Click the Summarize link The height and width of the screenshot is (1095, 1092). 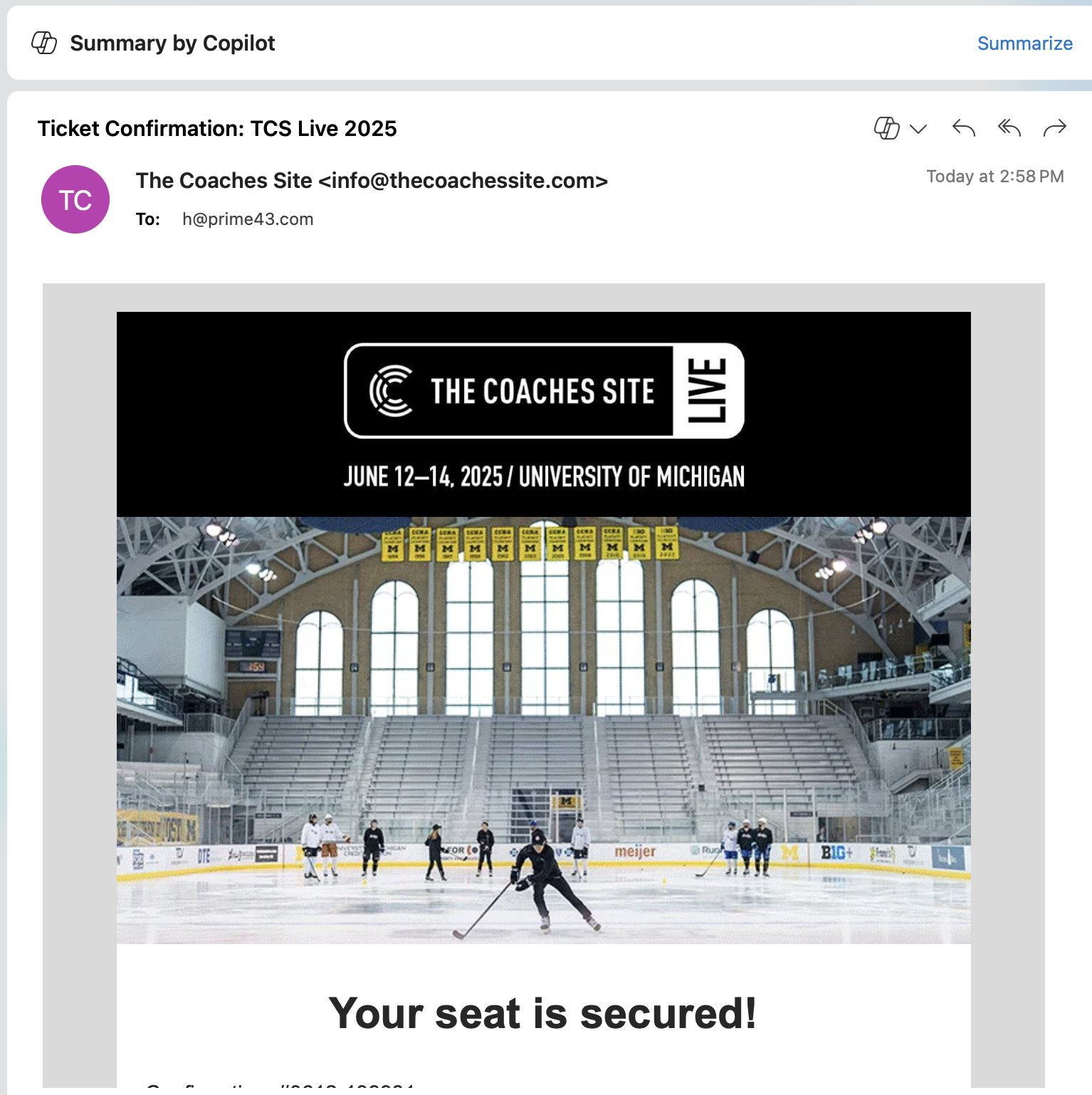click(1024, 43)
